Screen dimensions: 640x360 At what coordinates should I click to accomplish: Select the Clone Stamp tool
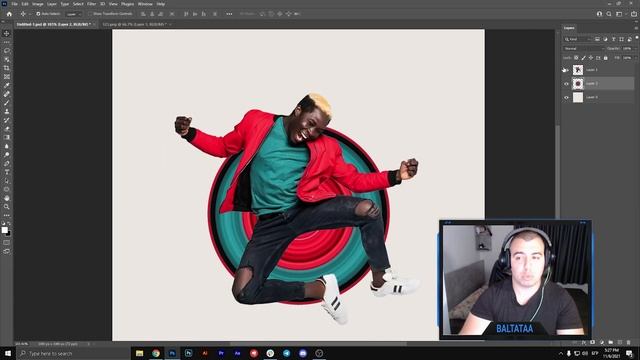pos(7,111)
